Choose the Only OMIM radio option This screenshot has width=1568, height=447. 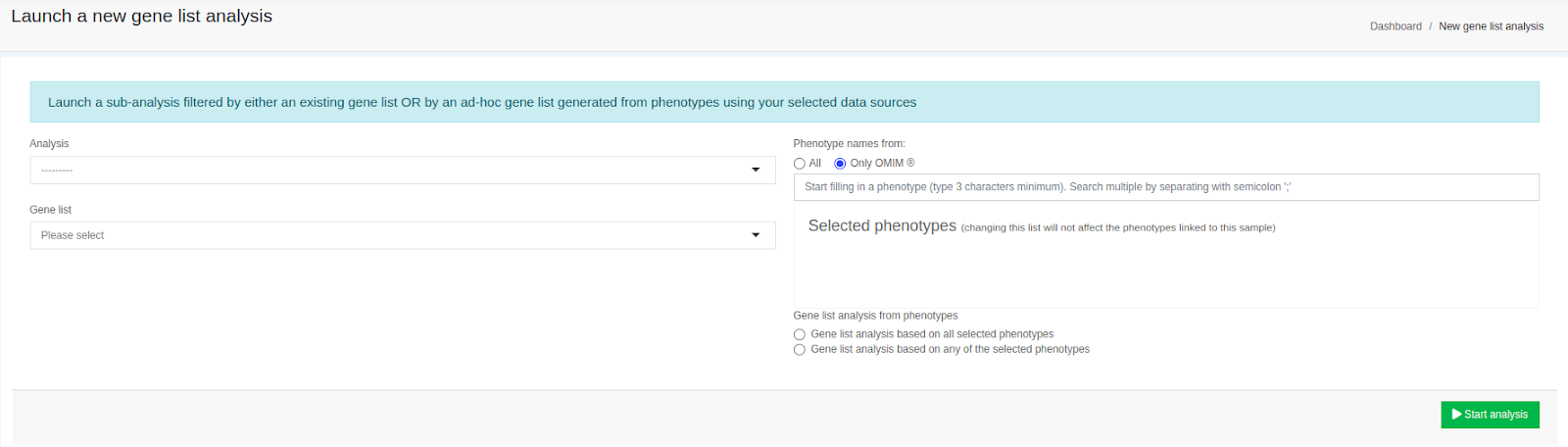(x=840, y=164)
